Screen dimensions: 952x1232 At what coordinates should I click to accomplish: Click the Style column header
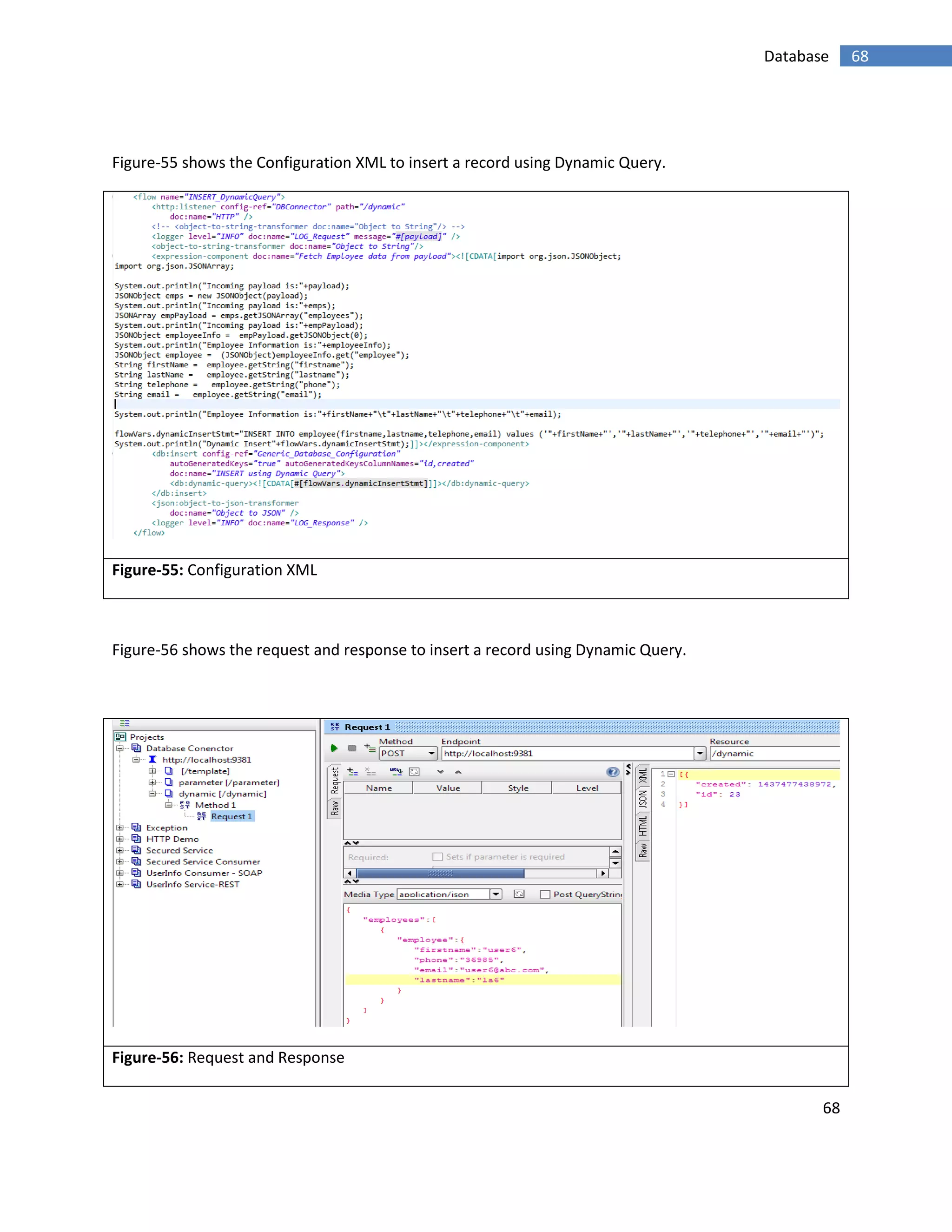518,788
